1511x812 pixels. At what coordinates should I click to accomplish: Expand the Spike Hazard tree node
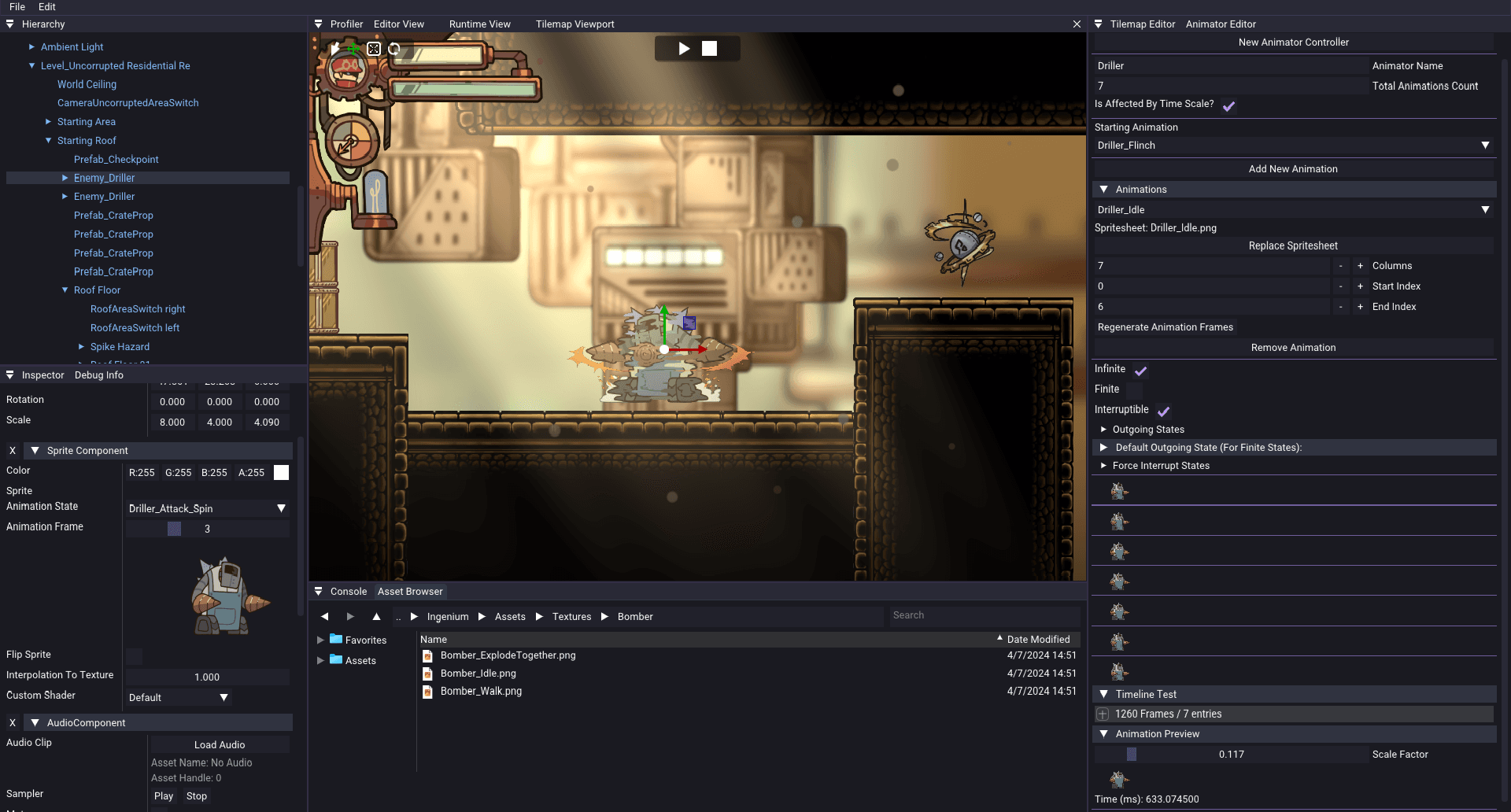click(81, 347)
